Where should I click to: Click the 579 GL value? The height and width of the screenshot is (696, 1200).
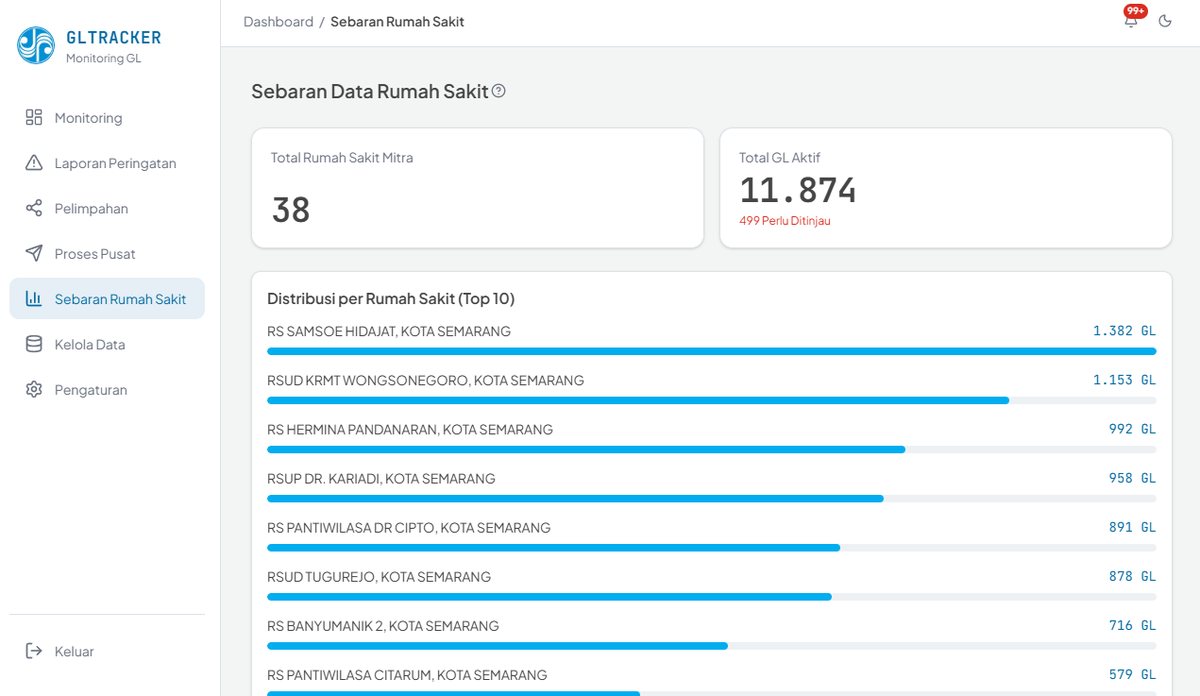[x=1132, y=674]
